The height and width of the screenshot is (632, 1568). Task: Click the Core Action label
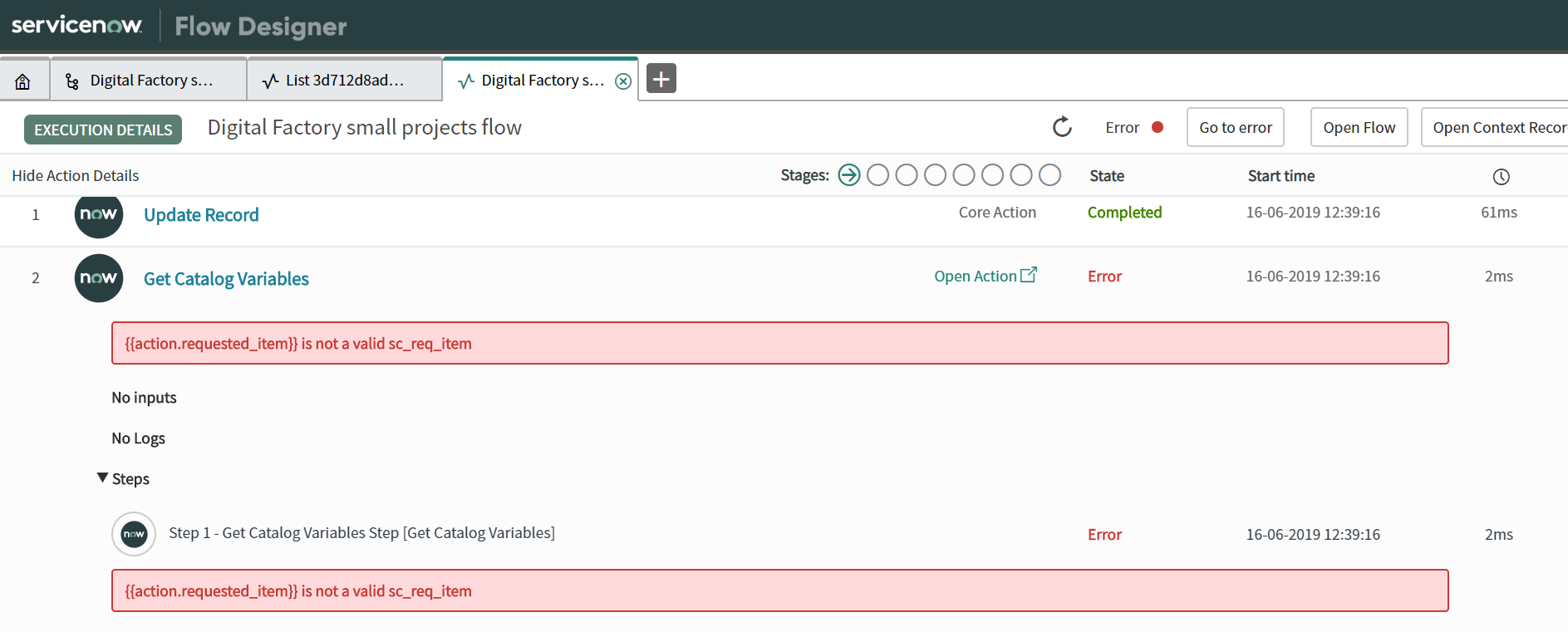[997, 213]
